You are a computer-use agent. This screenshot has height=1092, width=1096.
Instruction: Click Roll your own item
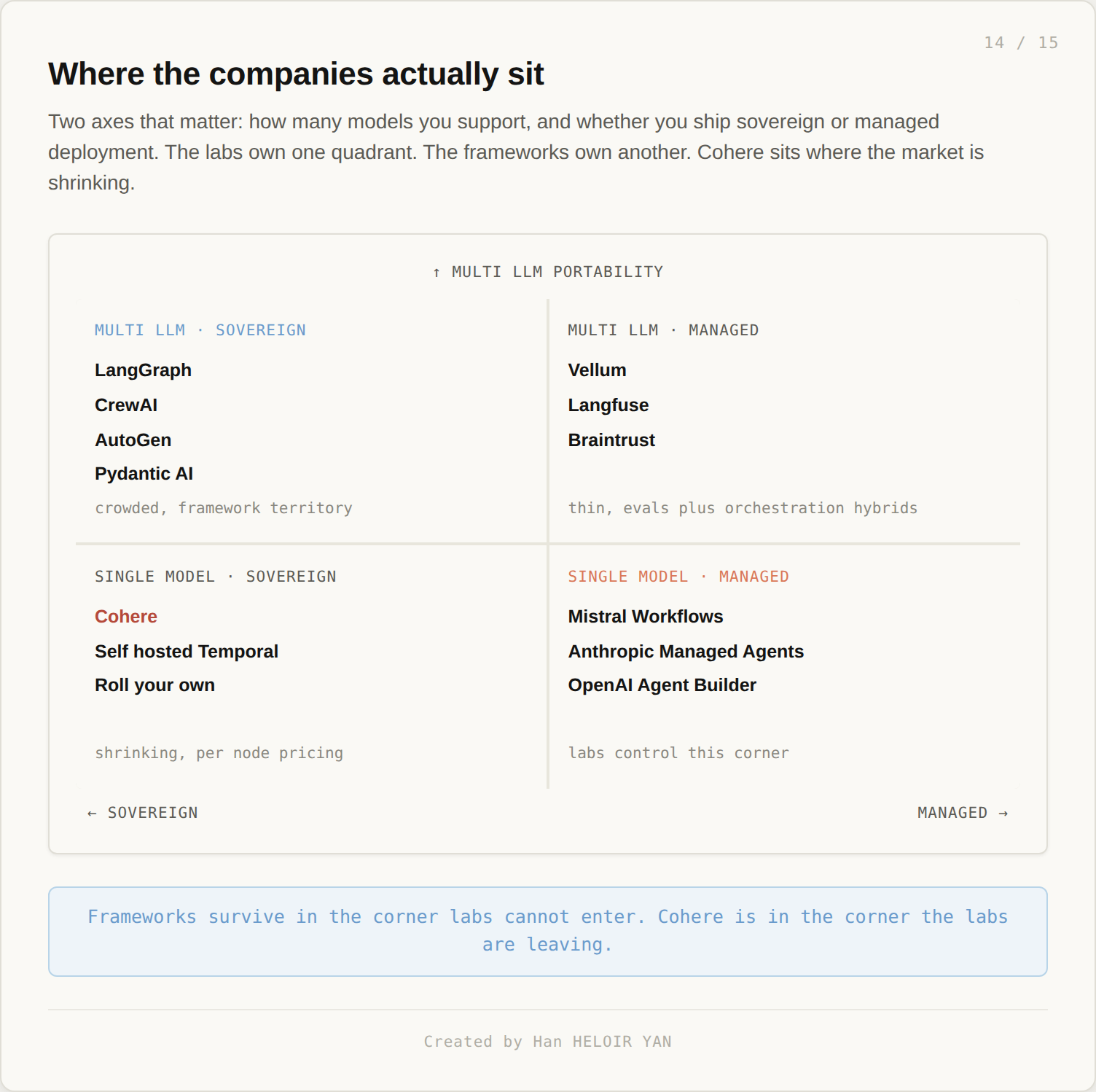coord(154,685)
